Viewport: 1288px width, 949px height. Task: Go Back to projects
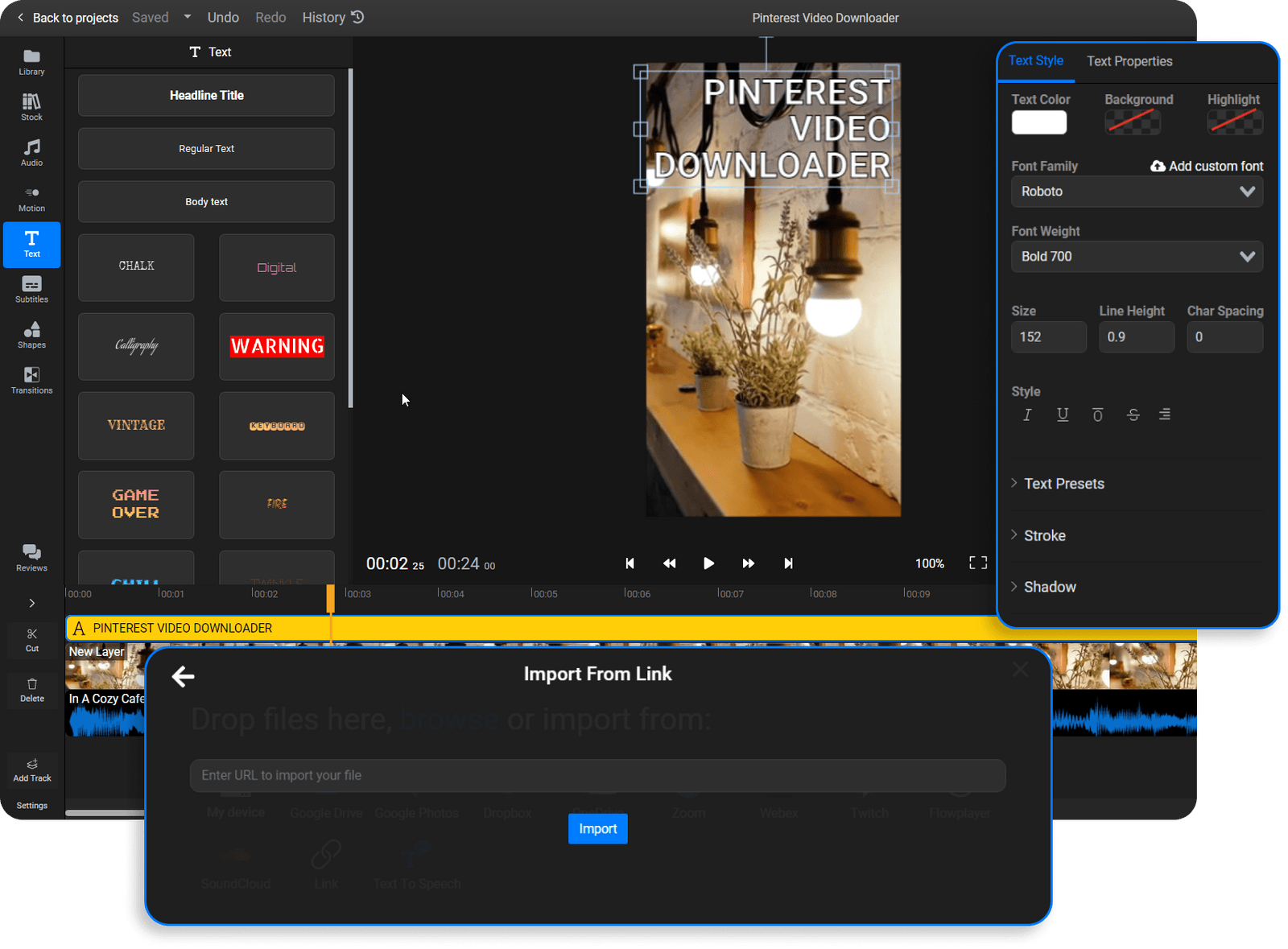[x=68, y=18]
